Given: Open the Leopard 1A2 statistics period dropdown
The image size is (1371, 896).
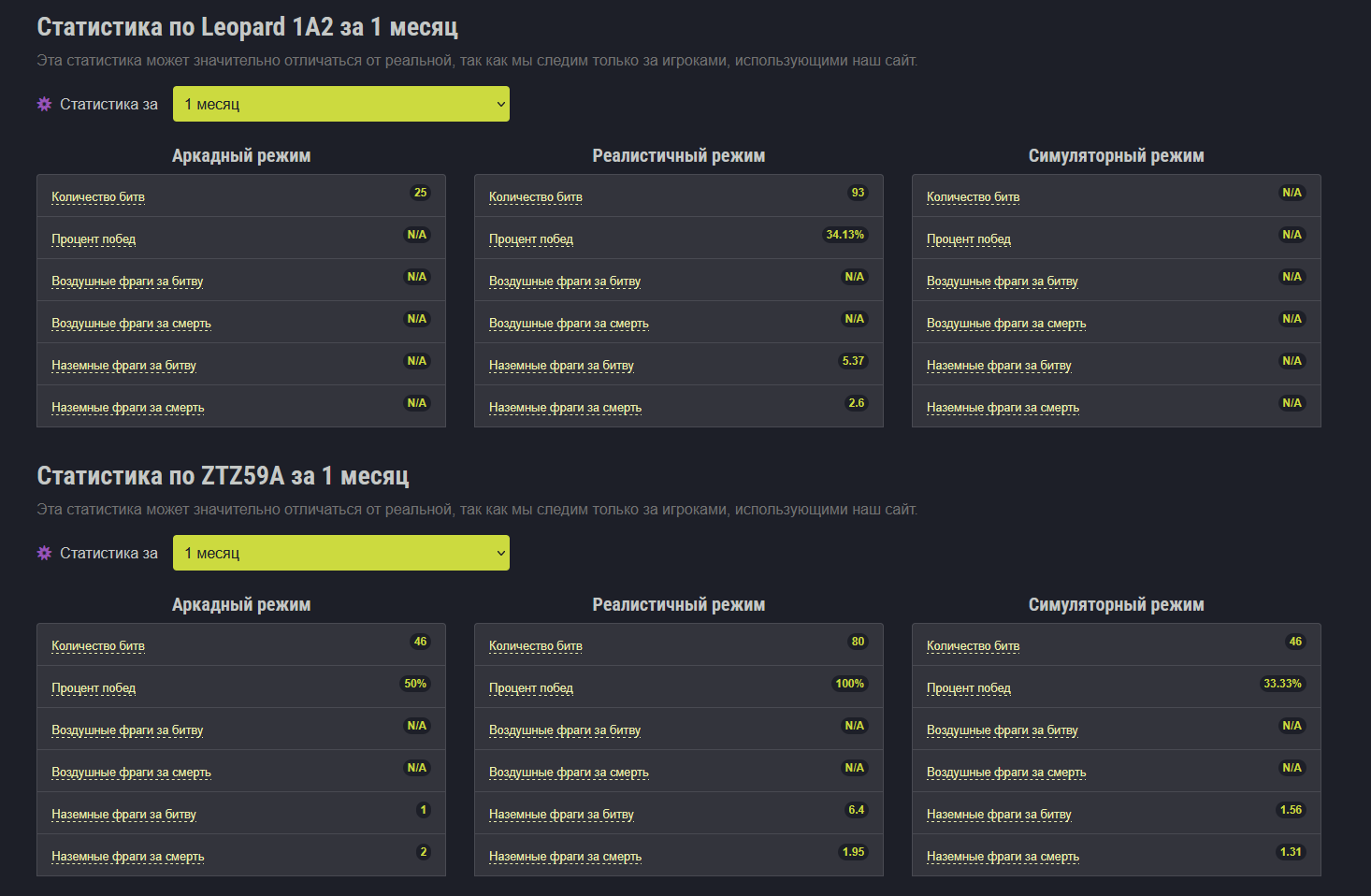Looking at the screenshot, I should 341,104.
